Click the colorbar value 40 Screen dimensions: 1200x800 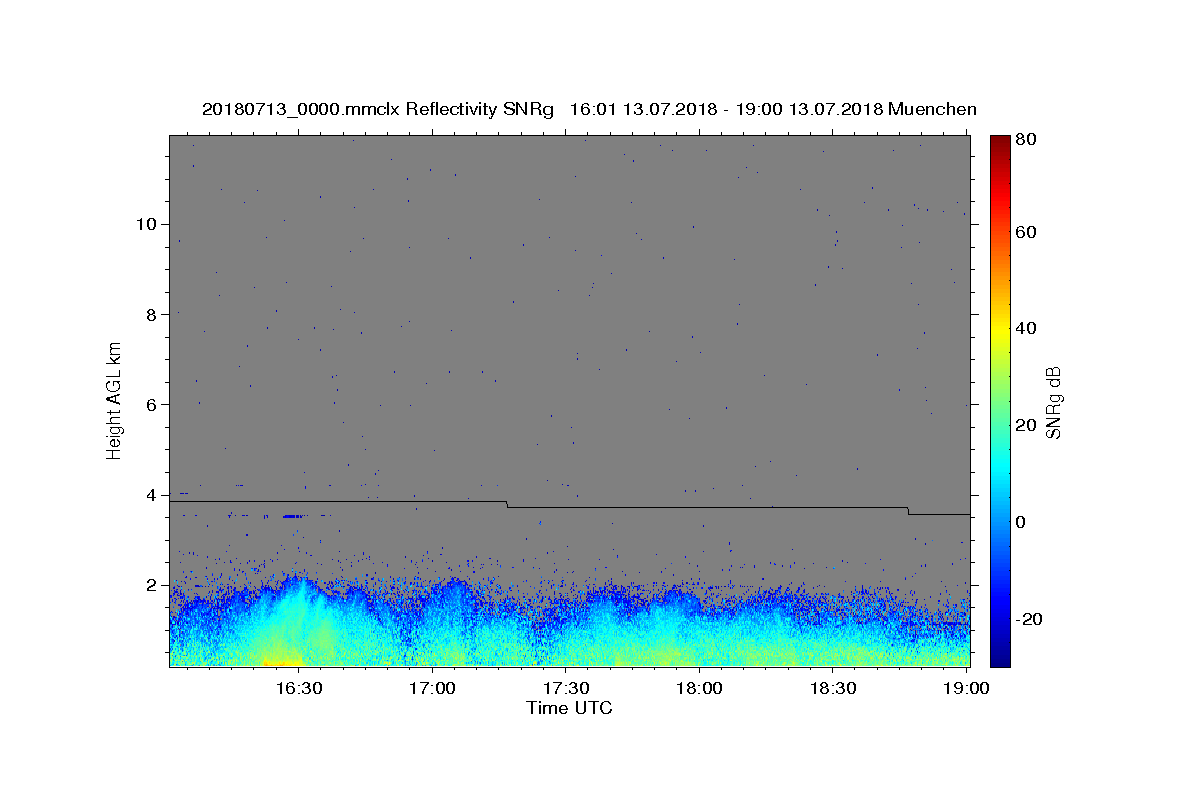[x=1026, y=328]
